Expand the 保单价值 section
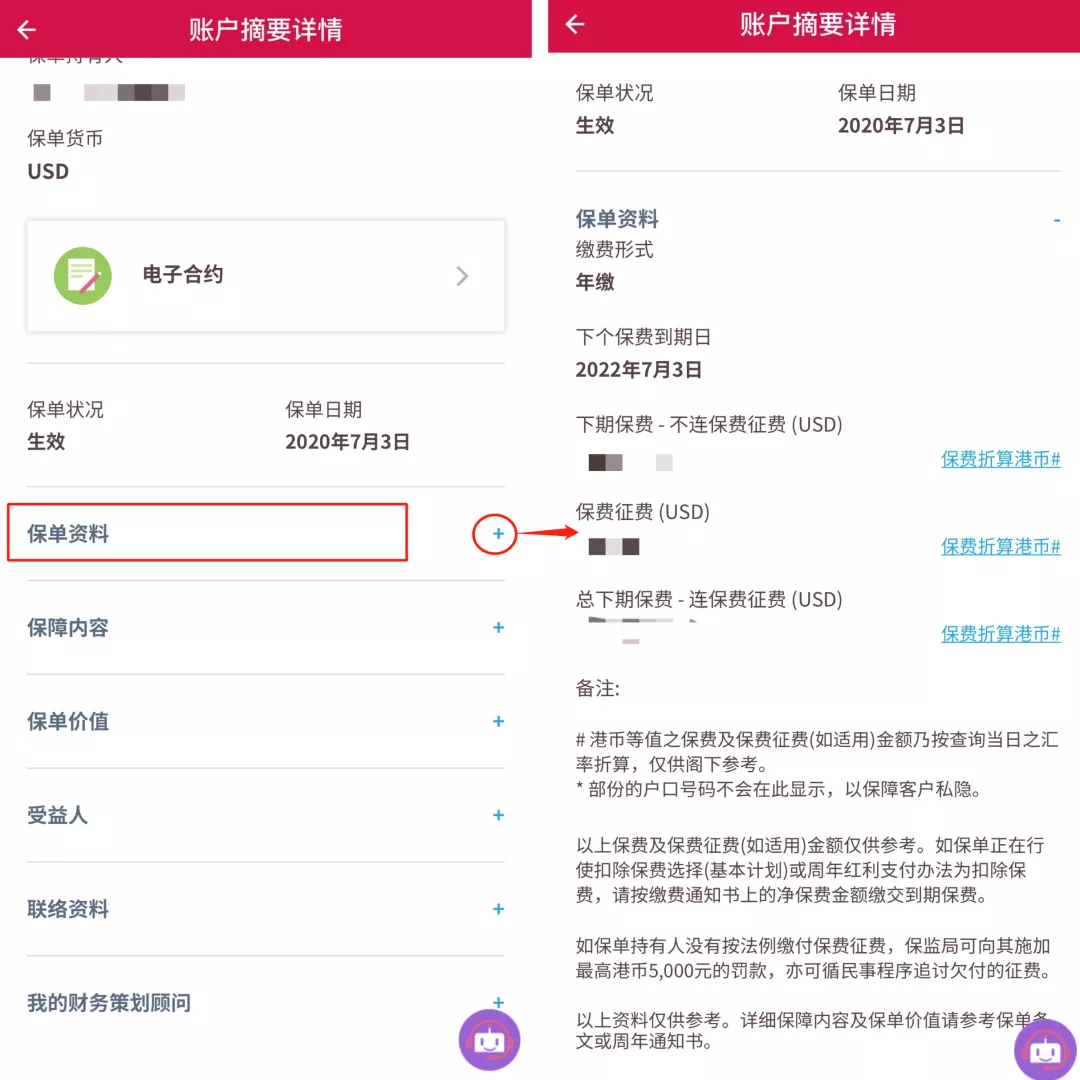 click(x=499, y=721)
